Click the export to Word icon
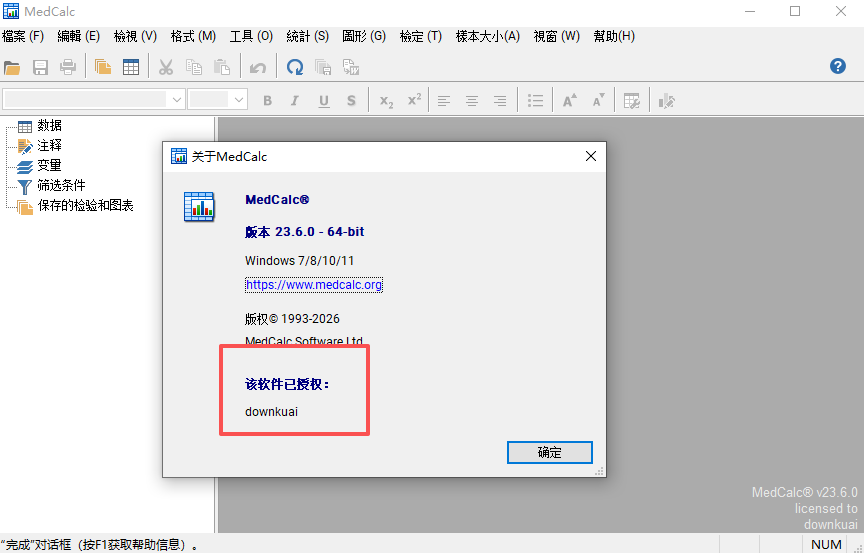Viewport: 864px width, 553px height. coord(351,68)
